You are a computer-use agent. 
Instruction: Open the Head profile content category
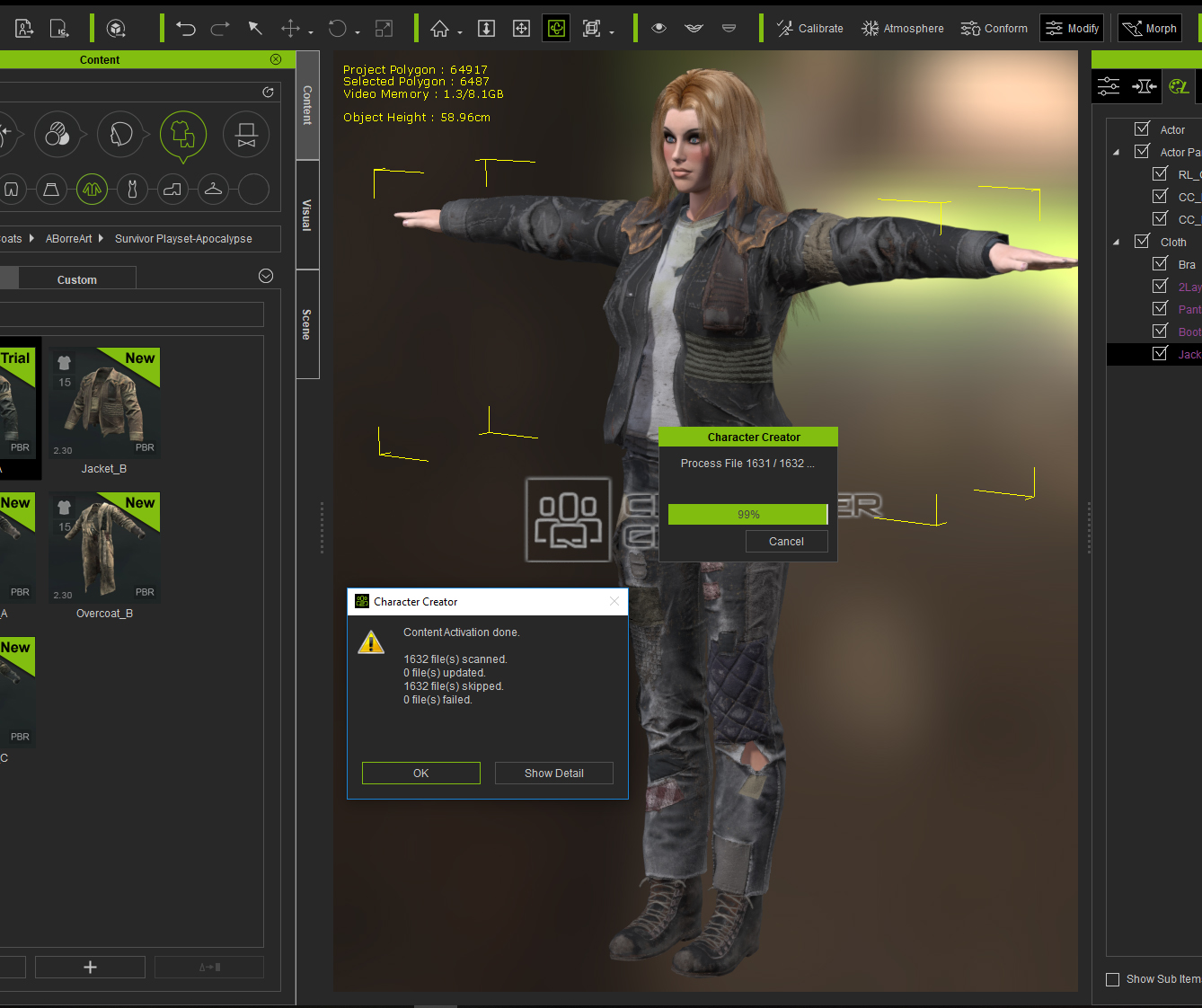click(120, 135)
